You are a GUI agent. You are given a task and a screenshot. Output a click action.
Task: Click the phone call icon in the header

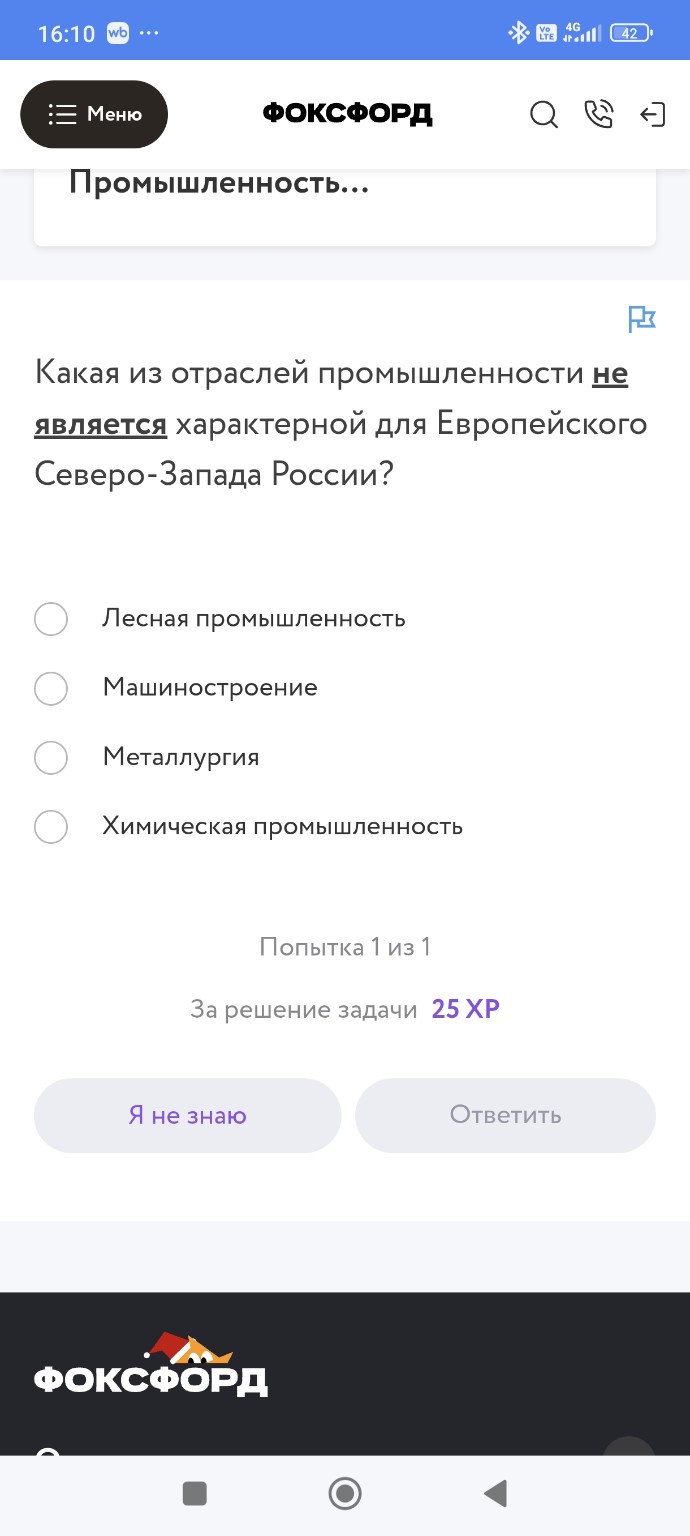click(599, 115)
